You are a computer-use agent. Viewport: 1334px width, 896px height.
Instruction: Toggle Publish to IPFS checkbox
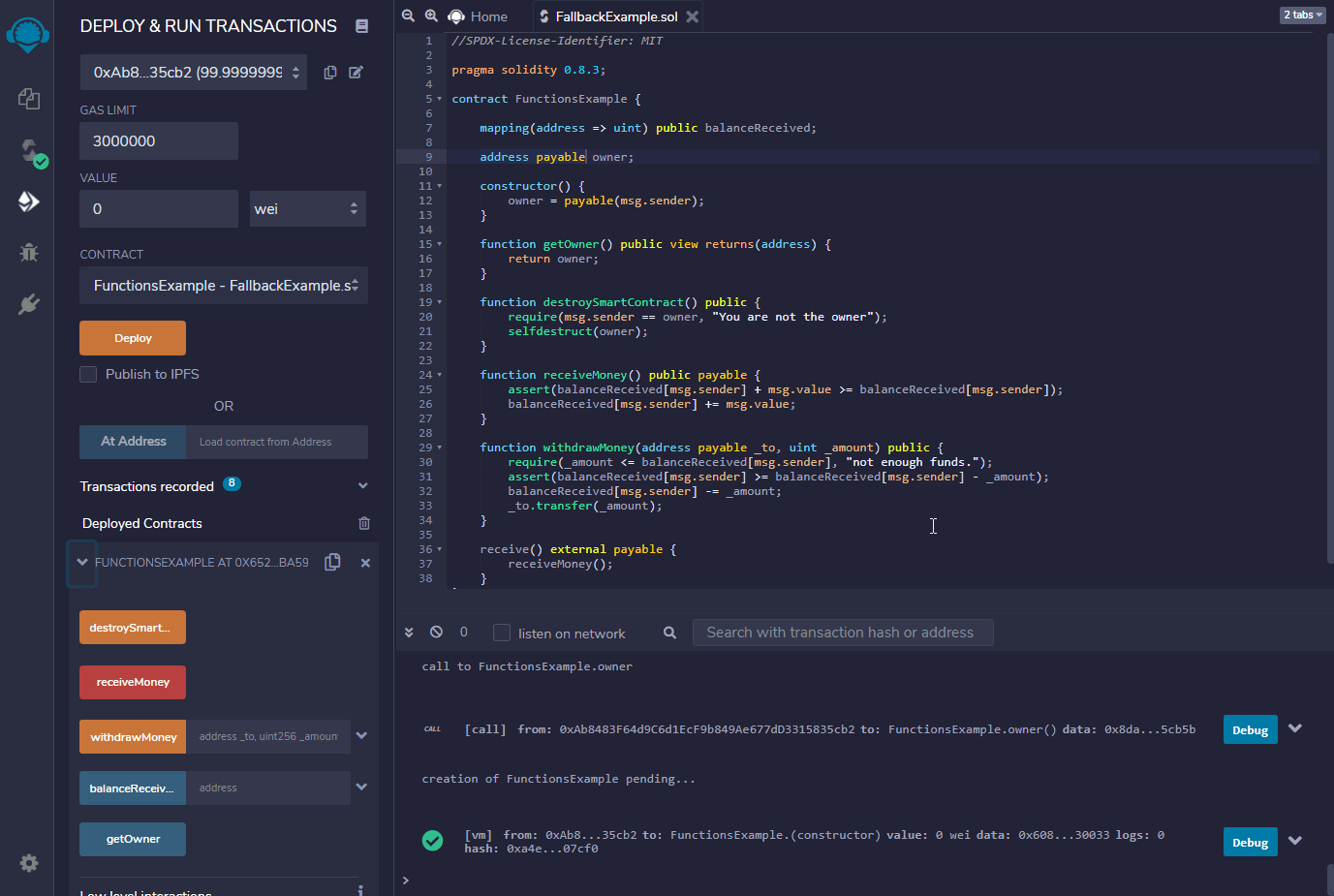tap(88, 374)
